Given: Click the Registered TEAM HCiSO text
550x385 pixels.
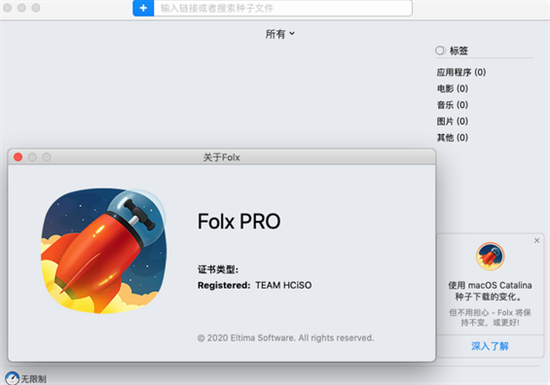Looking at the screenshot, I should pyautogui.click(x=254, y=285).
